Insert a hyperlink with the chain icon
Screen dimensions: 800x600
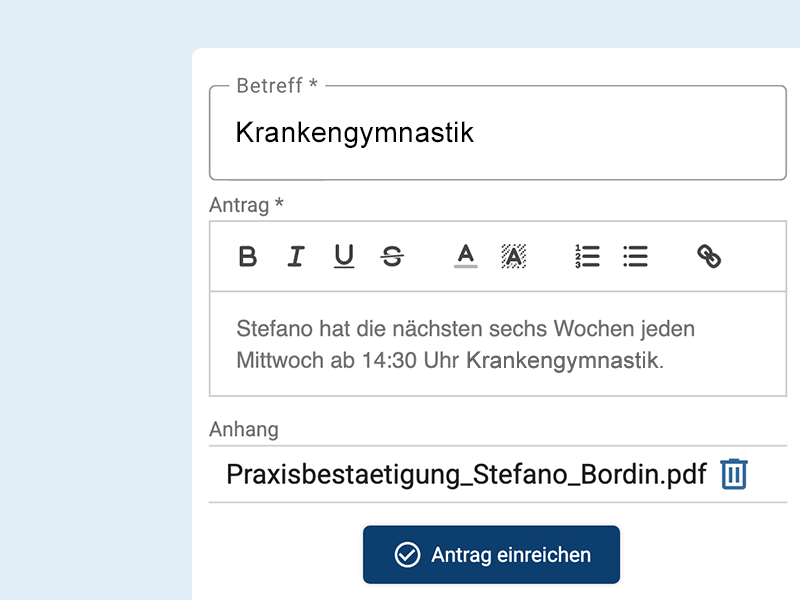coord(709,256)
